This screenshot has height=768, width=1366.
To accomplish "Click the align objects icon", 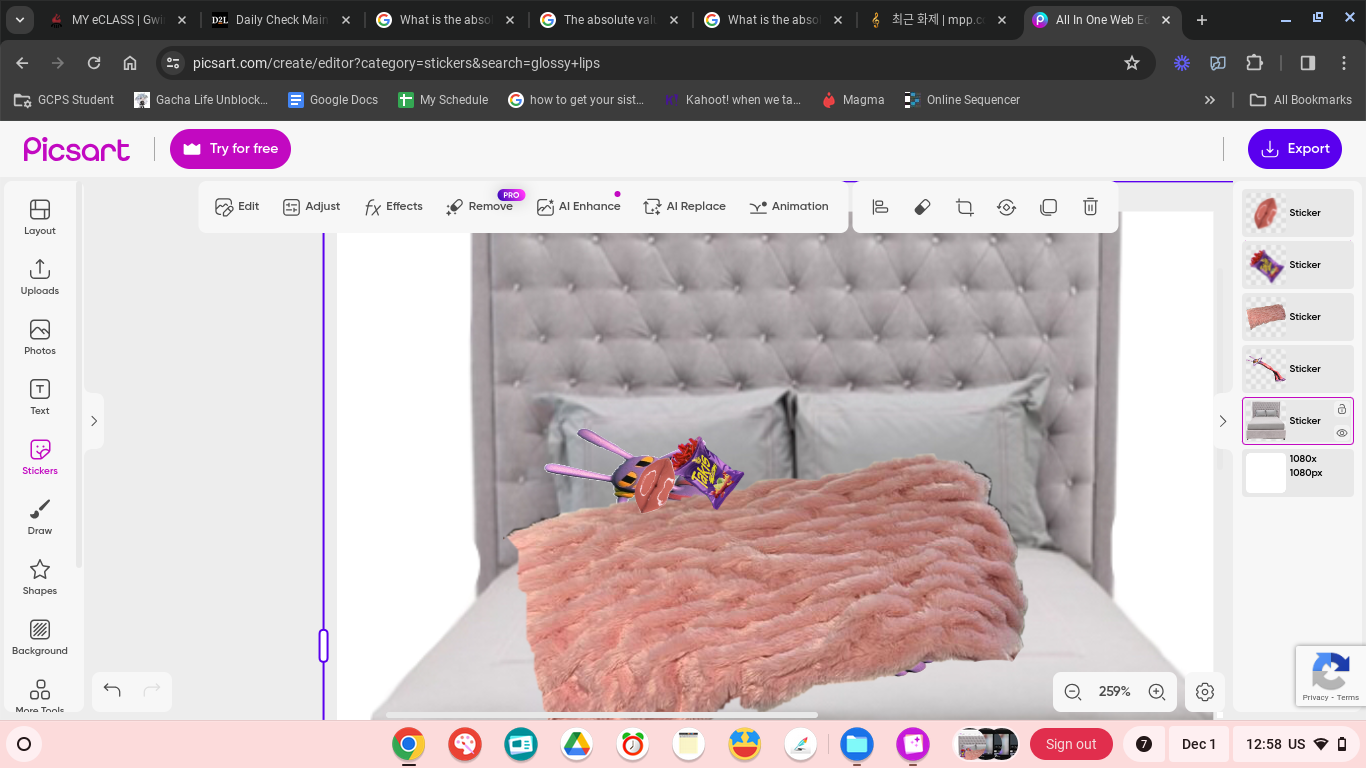I will pyautogui.click(x=880, y=207).
